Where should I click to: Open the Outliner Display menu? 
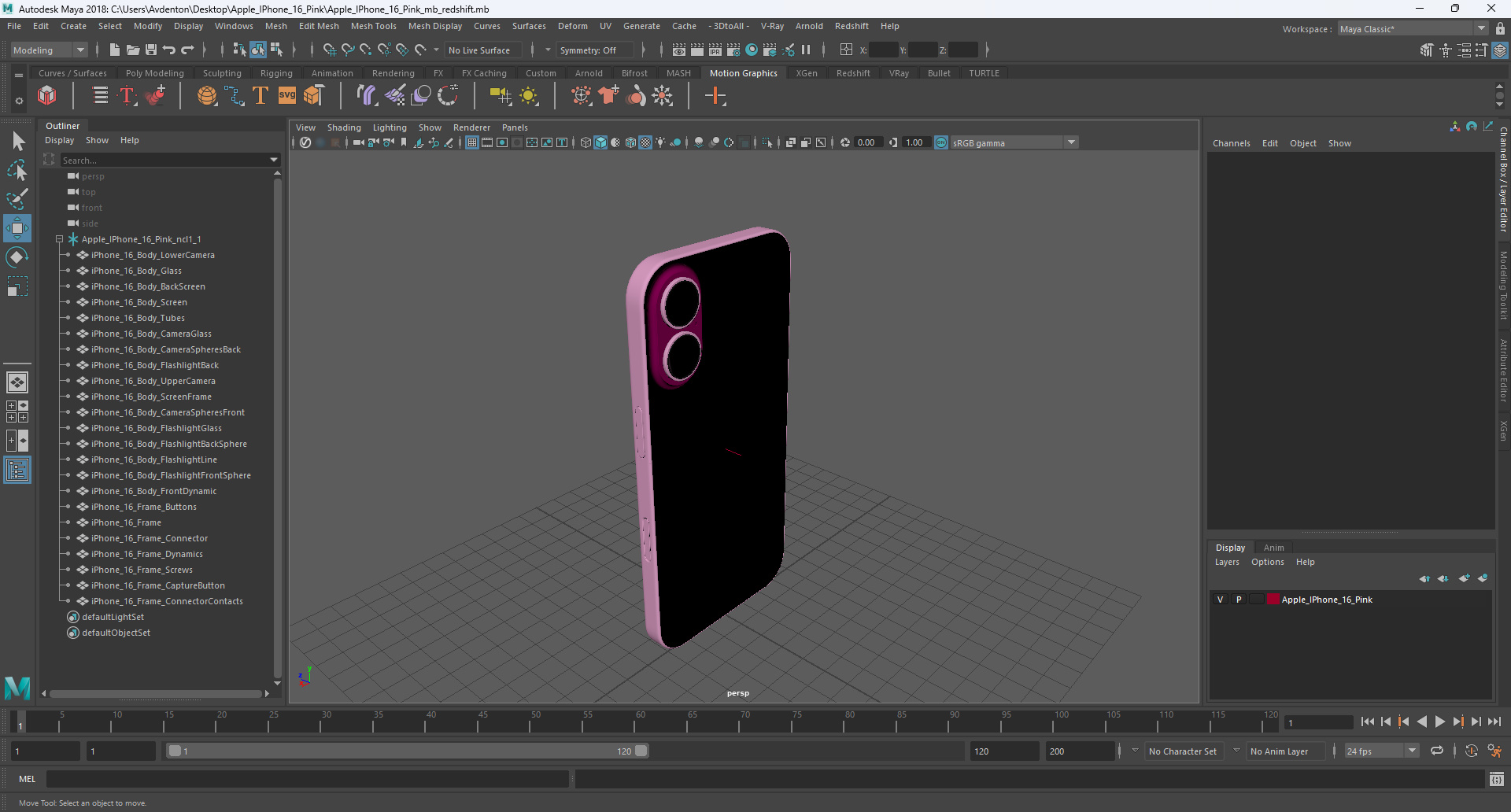[x=59, y=140]
